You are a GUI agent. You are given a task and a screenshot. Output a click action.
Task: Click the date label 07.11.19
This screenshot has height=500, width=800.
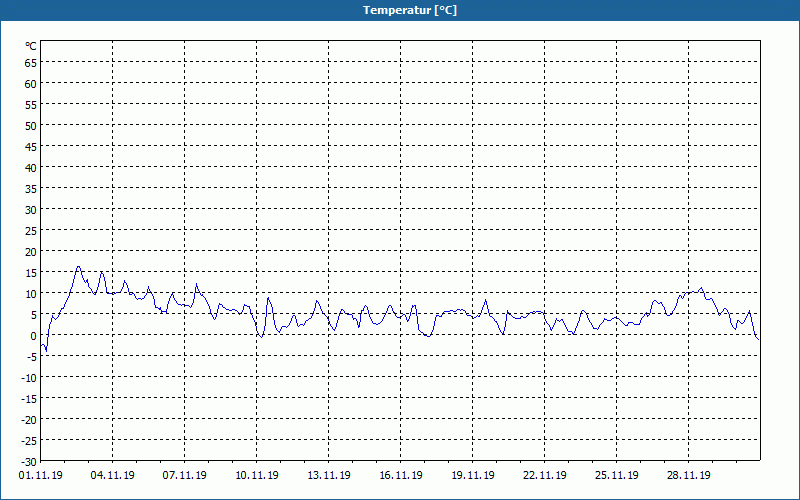point(185,476)
